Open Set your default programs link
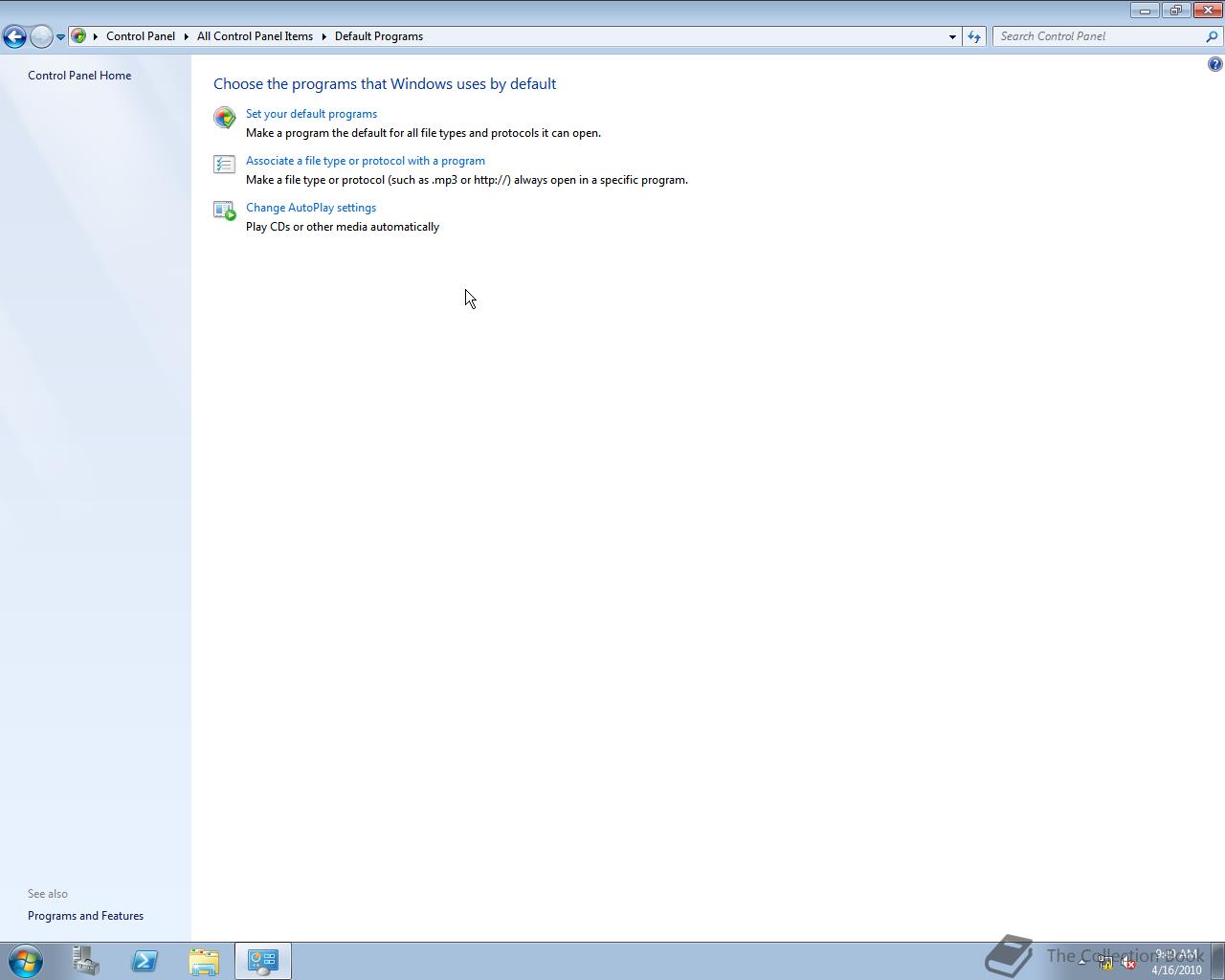The height and width of the screenshot is (980, 1225). pyautogui.click(x=311, y=114)
